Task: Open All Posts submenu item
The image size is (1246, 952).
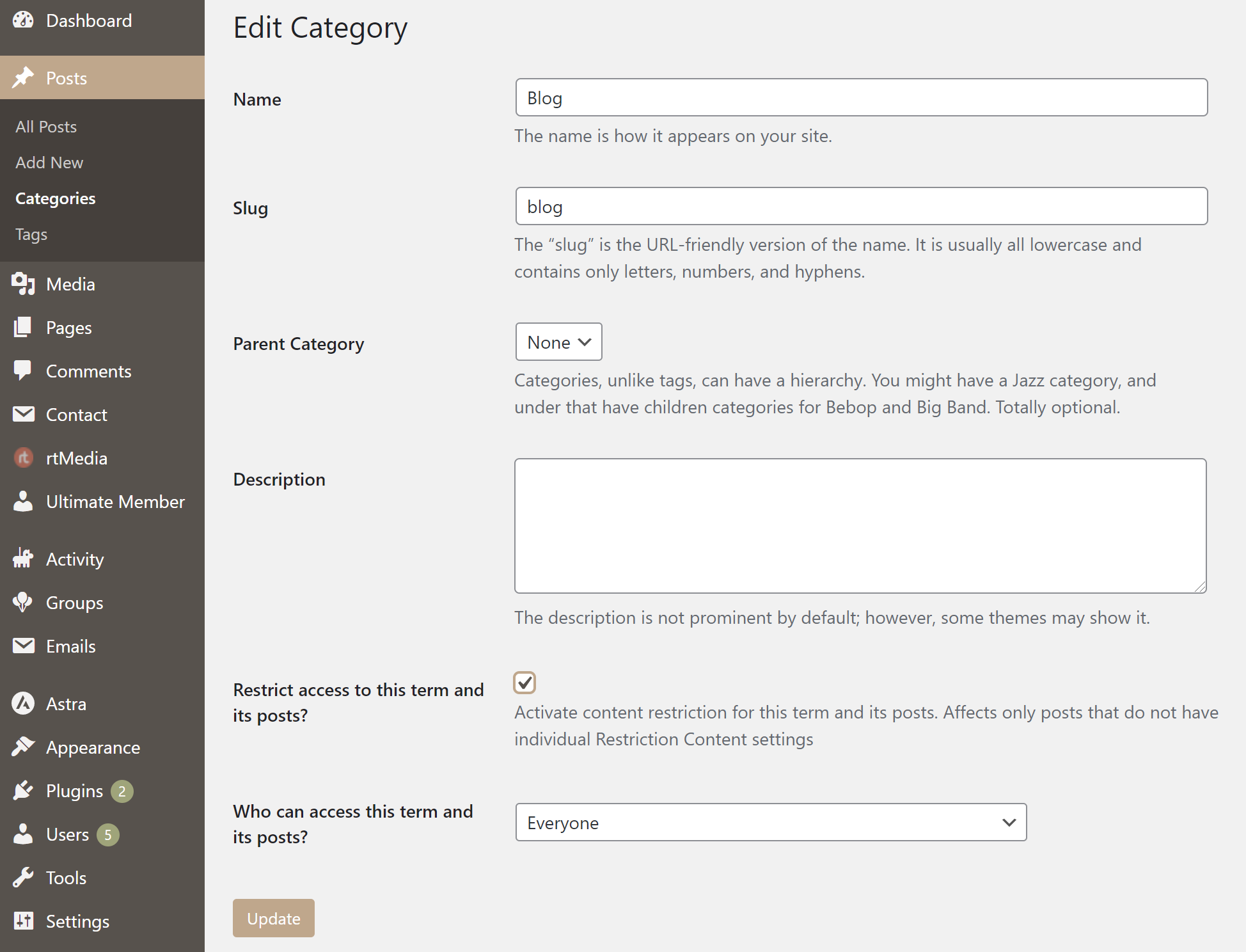Action: (x=46, y=127)
